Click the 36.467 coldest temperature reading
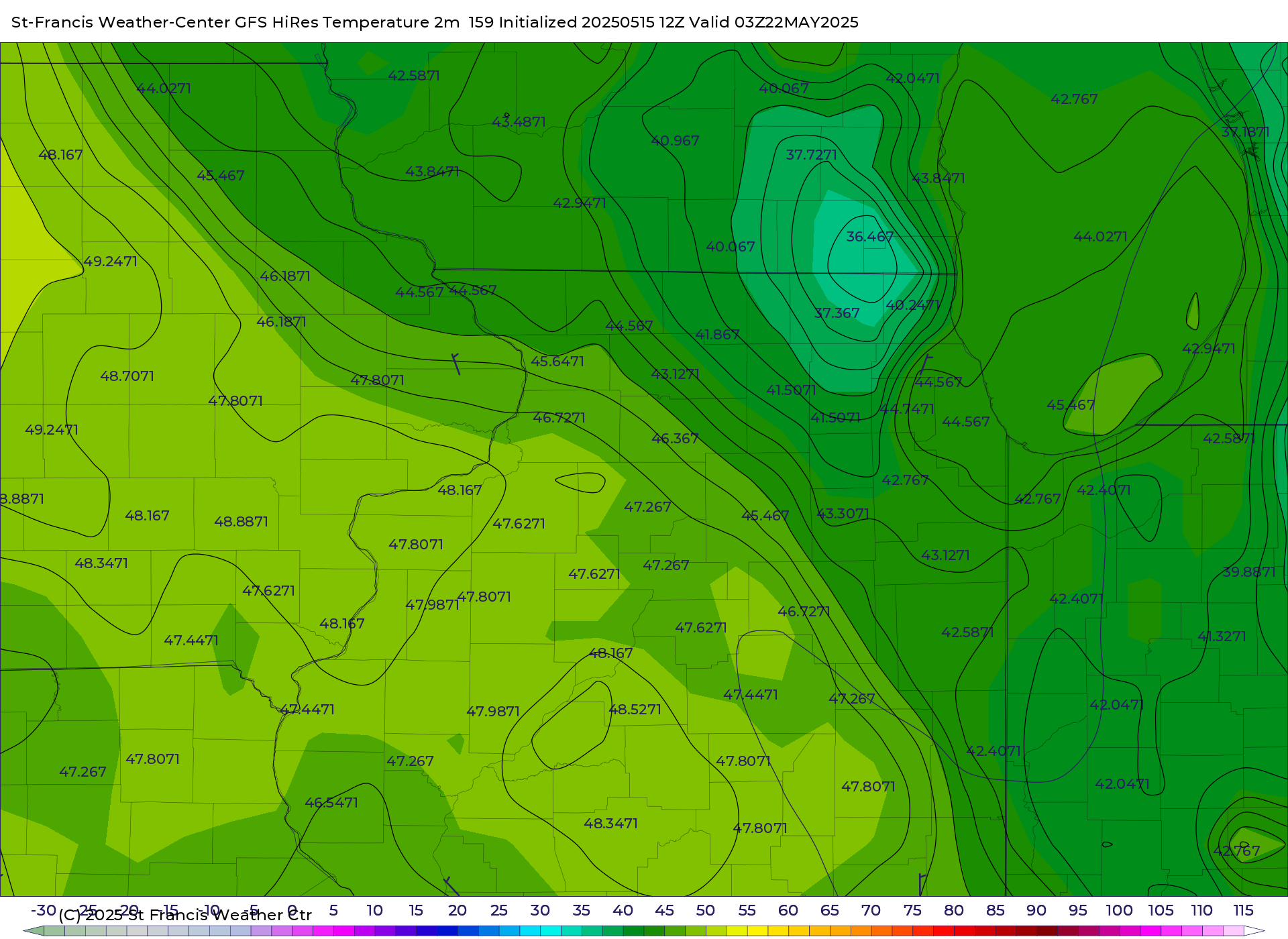This screenshot has height=939, width=1288. click(x=869, y=237)
